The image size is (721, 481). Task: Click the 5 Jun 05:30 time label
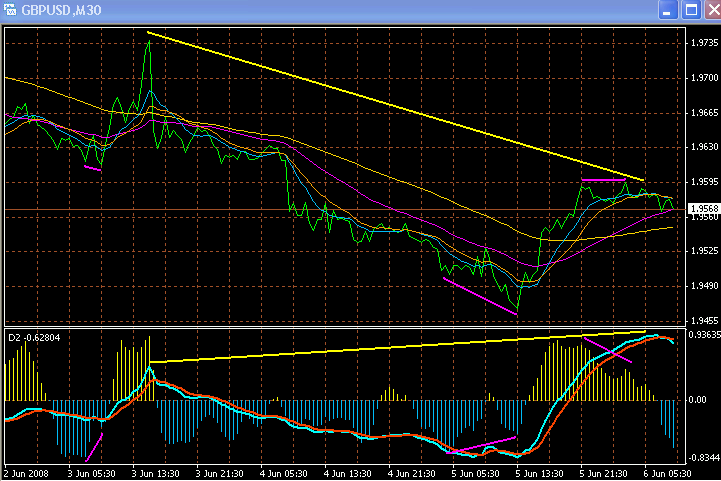click(x=475, y=474)
